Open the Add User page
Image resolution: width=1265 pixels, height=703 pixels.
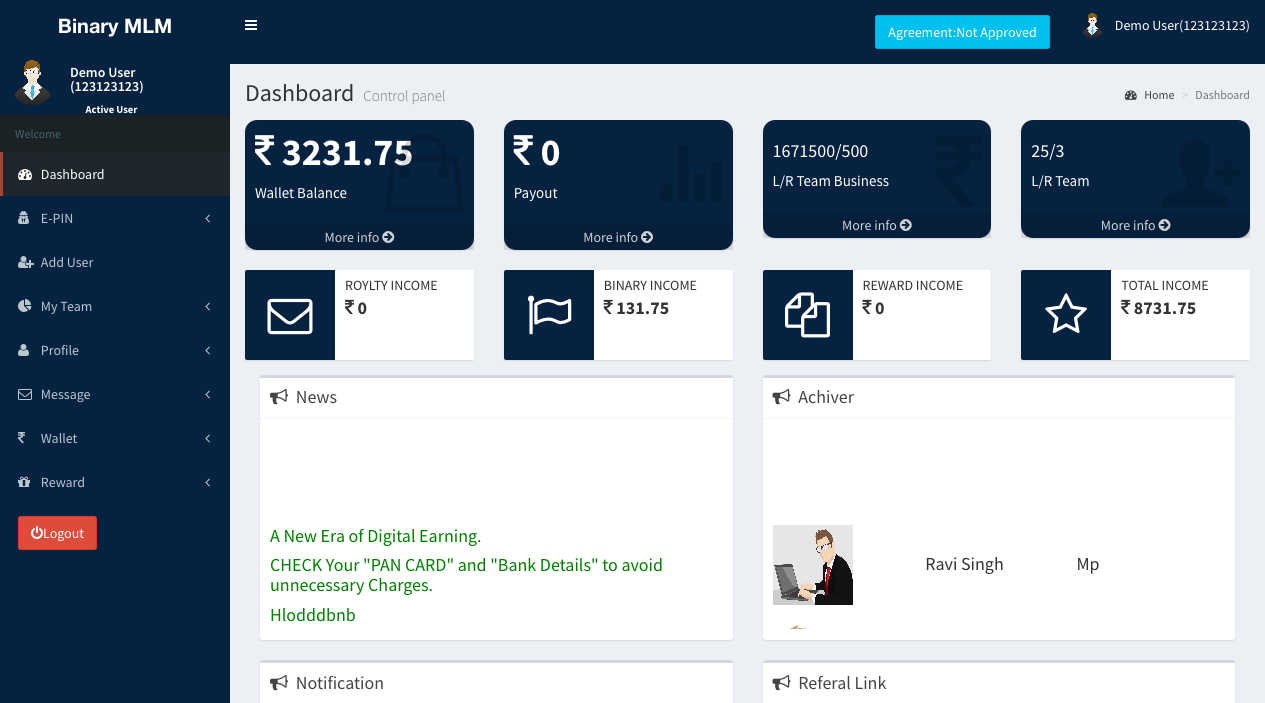(x=66, y=262)
